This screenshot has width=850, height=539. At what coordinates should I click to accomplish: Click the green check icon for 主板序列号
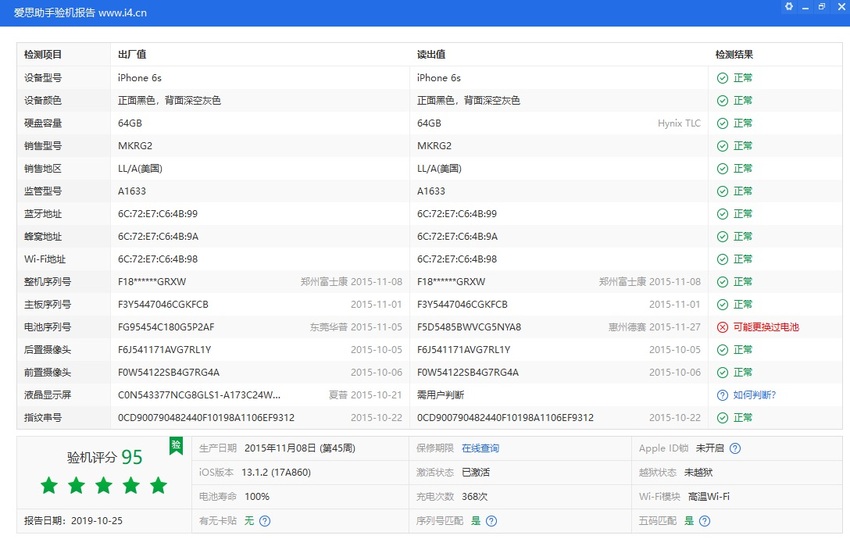722,305
